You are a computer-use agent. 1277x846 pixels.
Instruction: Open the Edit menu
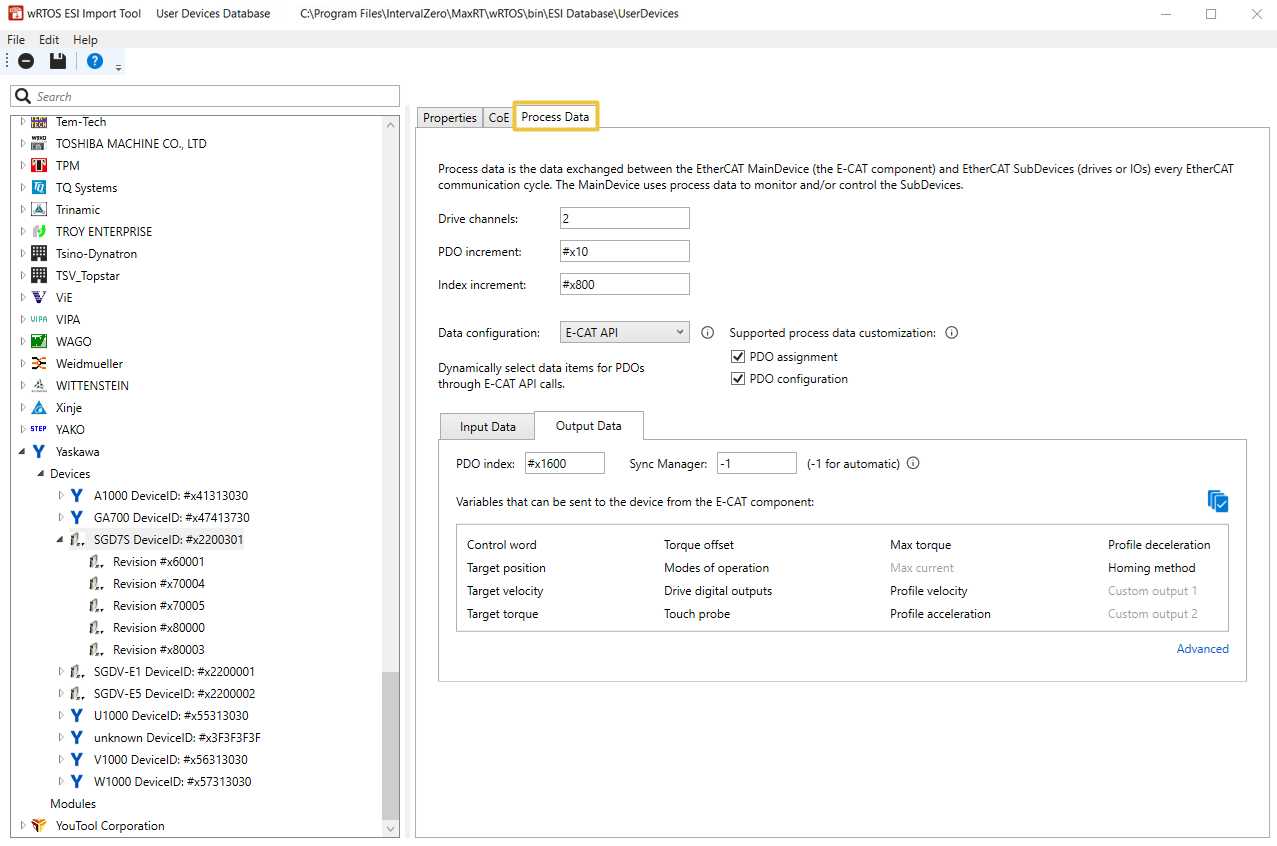pos(49,40)
